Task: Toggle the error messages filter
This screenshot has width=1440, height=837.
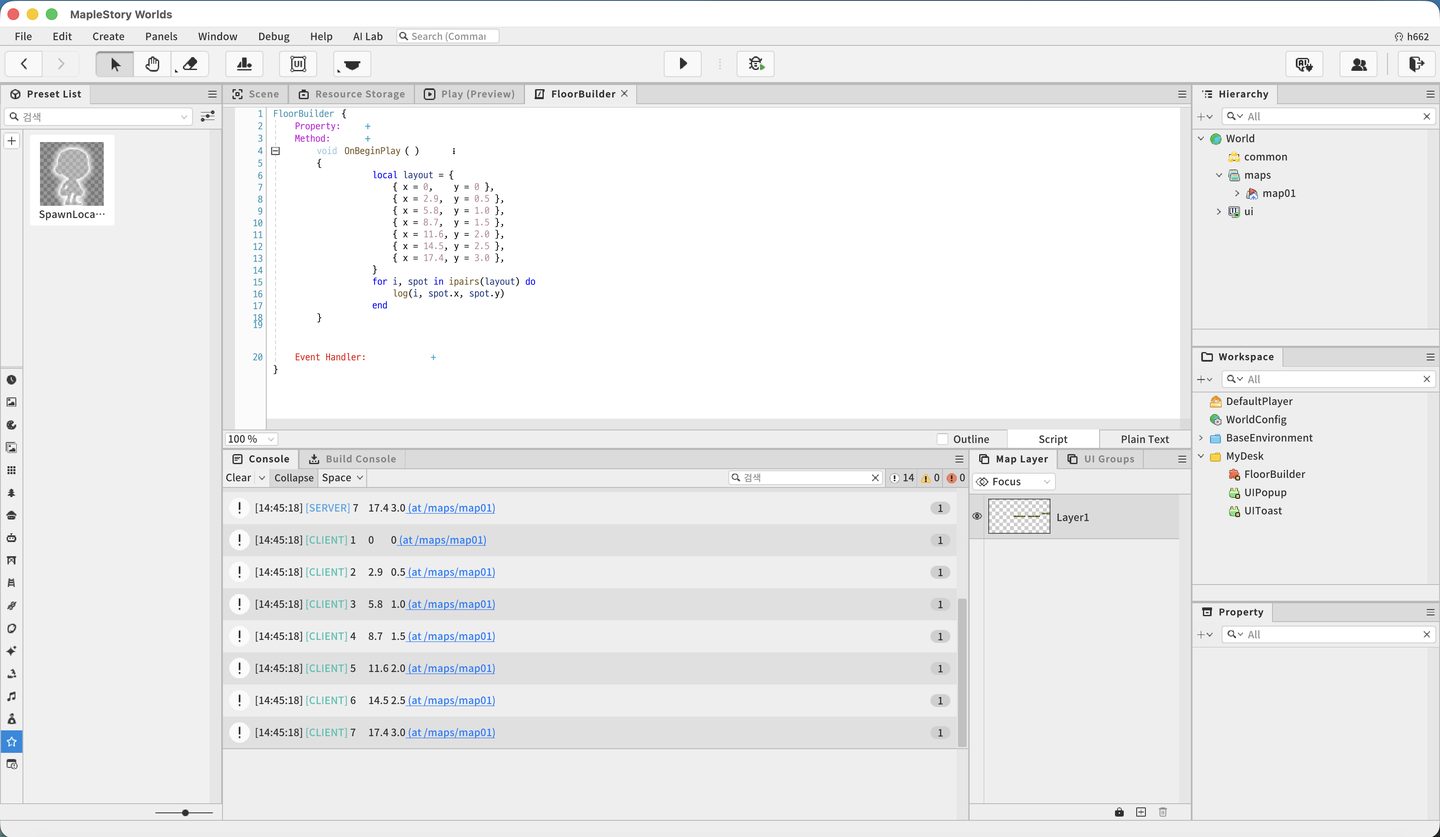Action: (x=956, y=478)
